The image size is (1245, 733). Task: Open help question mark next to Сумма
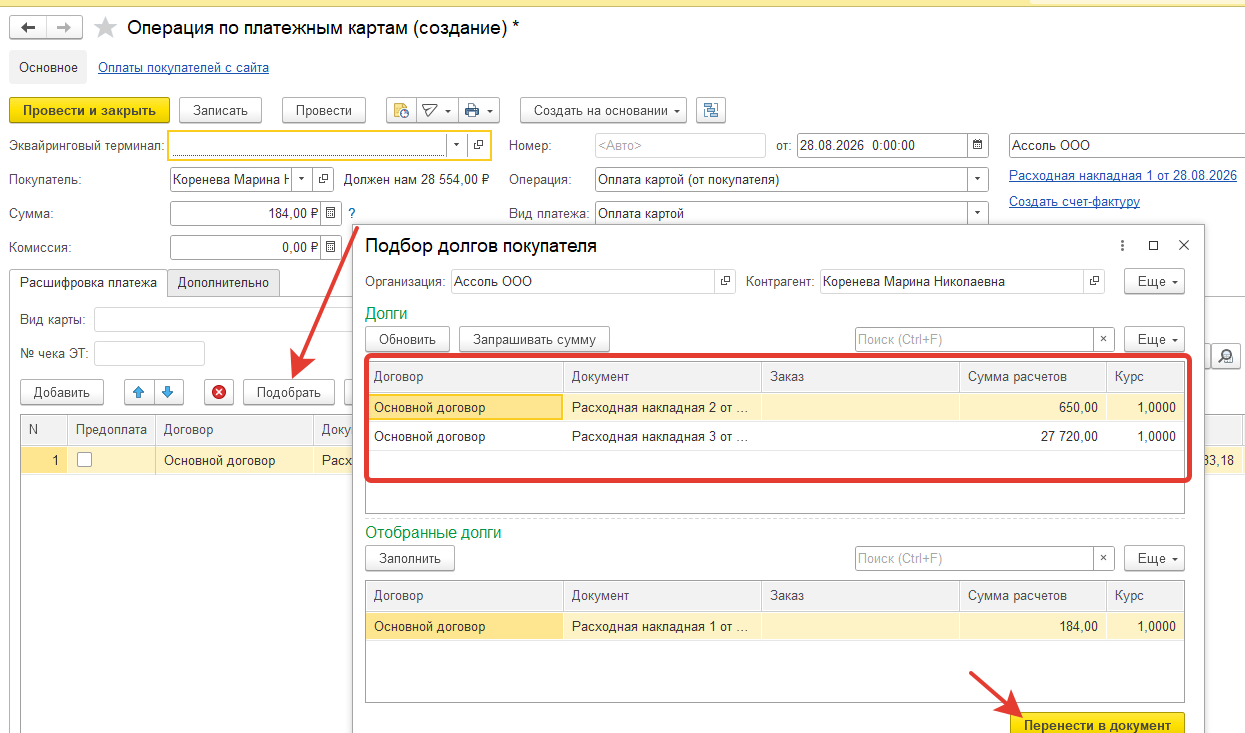coord(351,213)
